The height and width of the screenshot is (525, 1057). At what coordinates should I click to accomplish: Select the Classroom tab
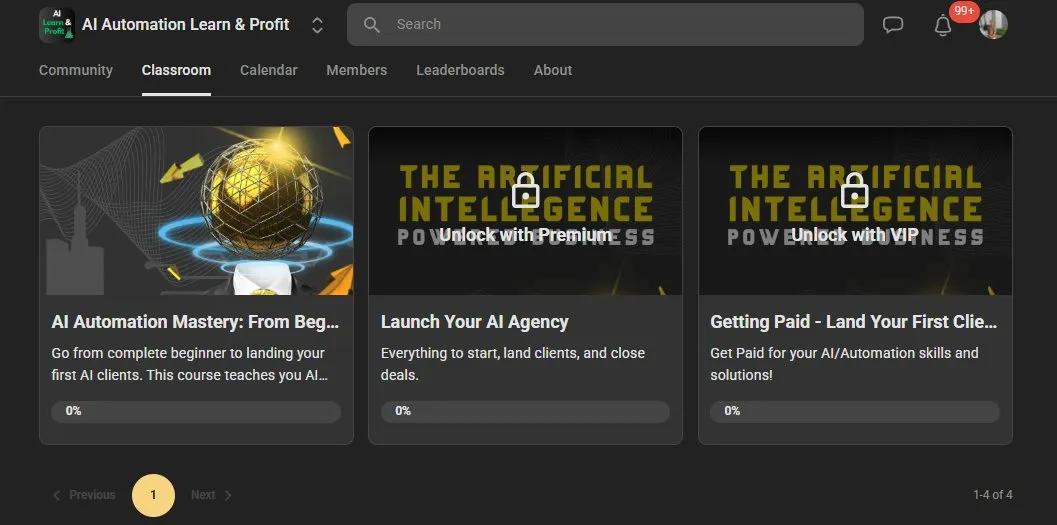point(176,70)
